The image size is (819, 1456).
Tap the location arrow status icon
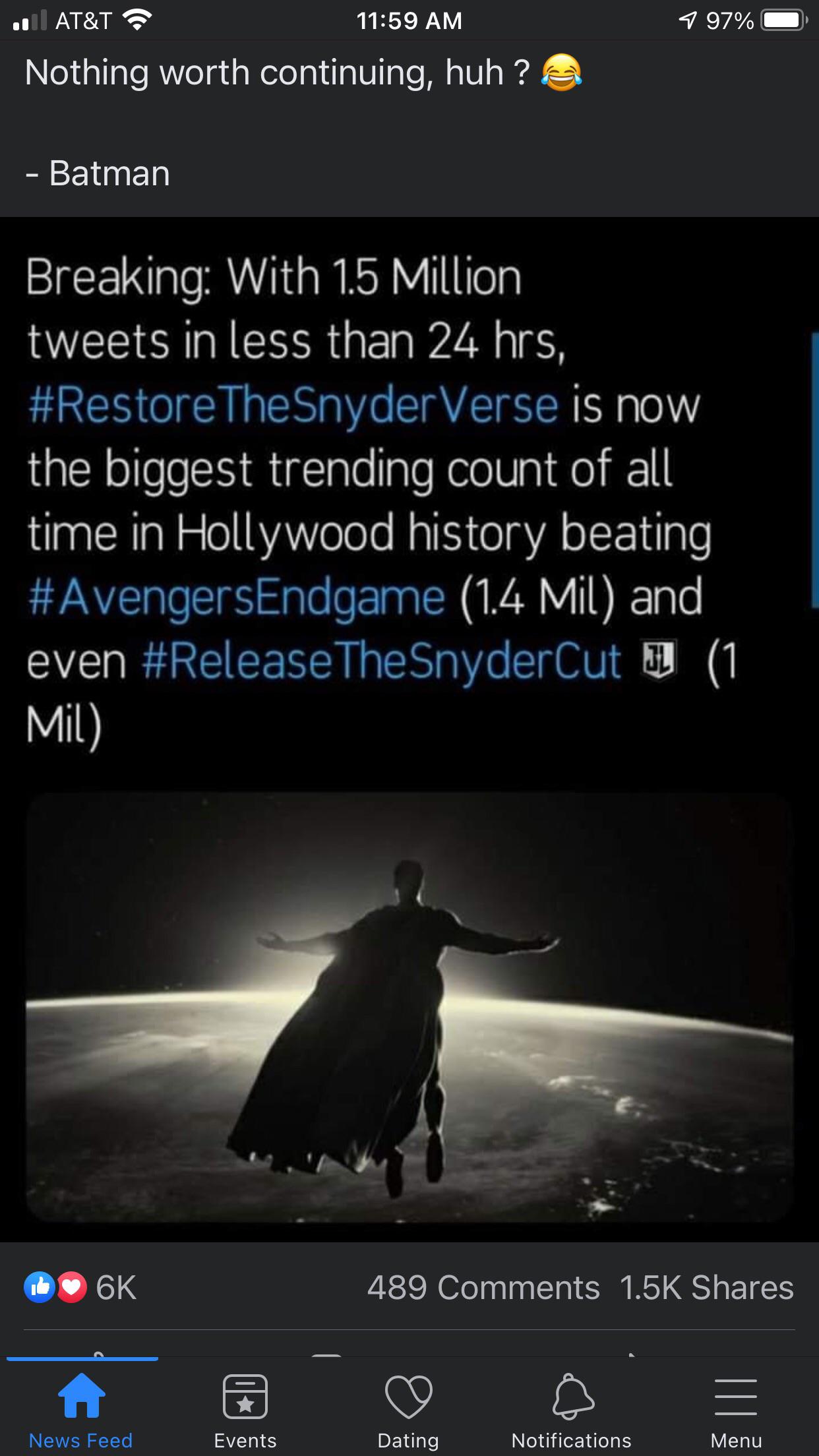[x=687, y=20]
